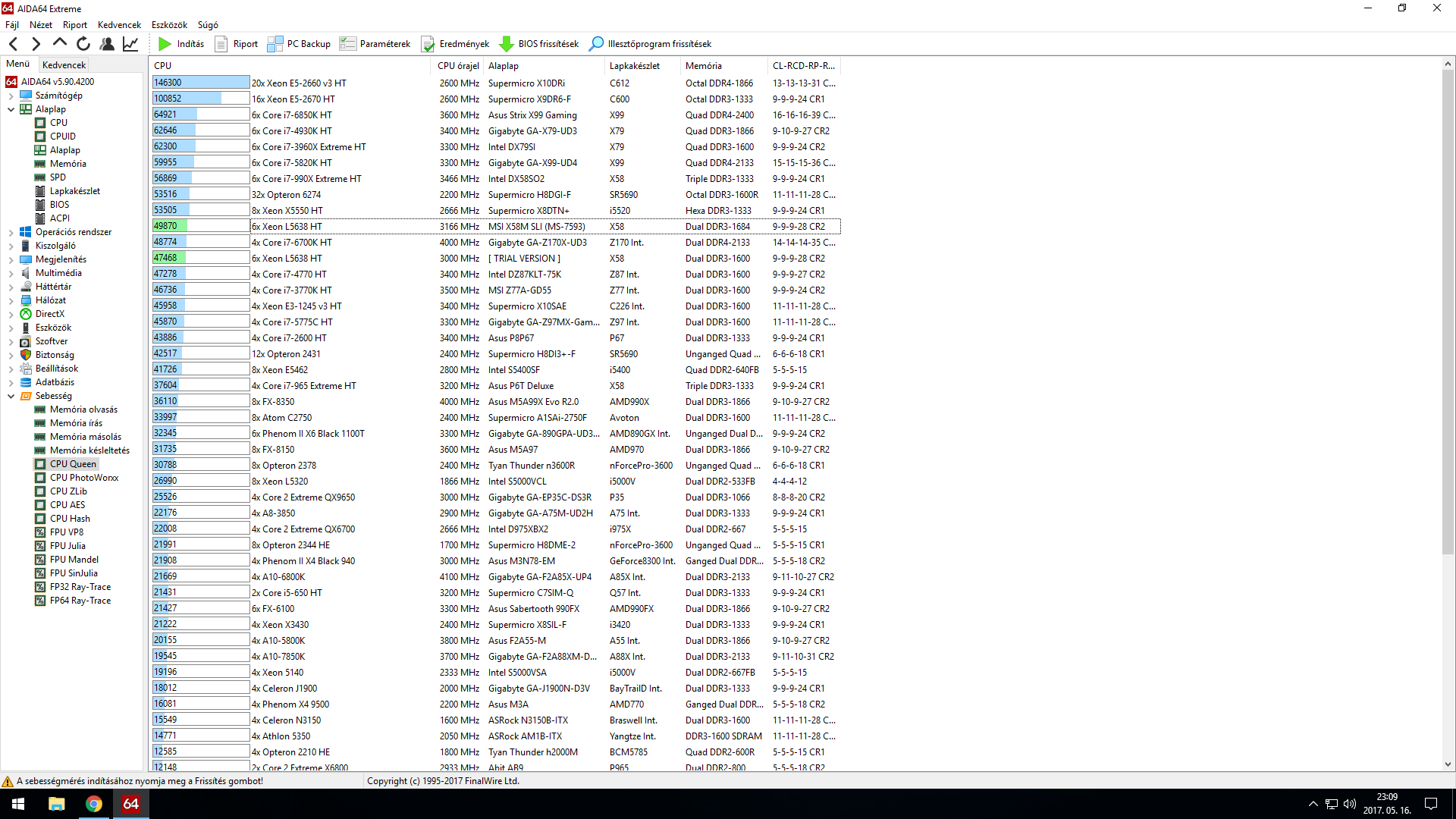Open SPD item in tree
1456x819 pixels.
click(58, 177)
